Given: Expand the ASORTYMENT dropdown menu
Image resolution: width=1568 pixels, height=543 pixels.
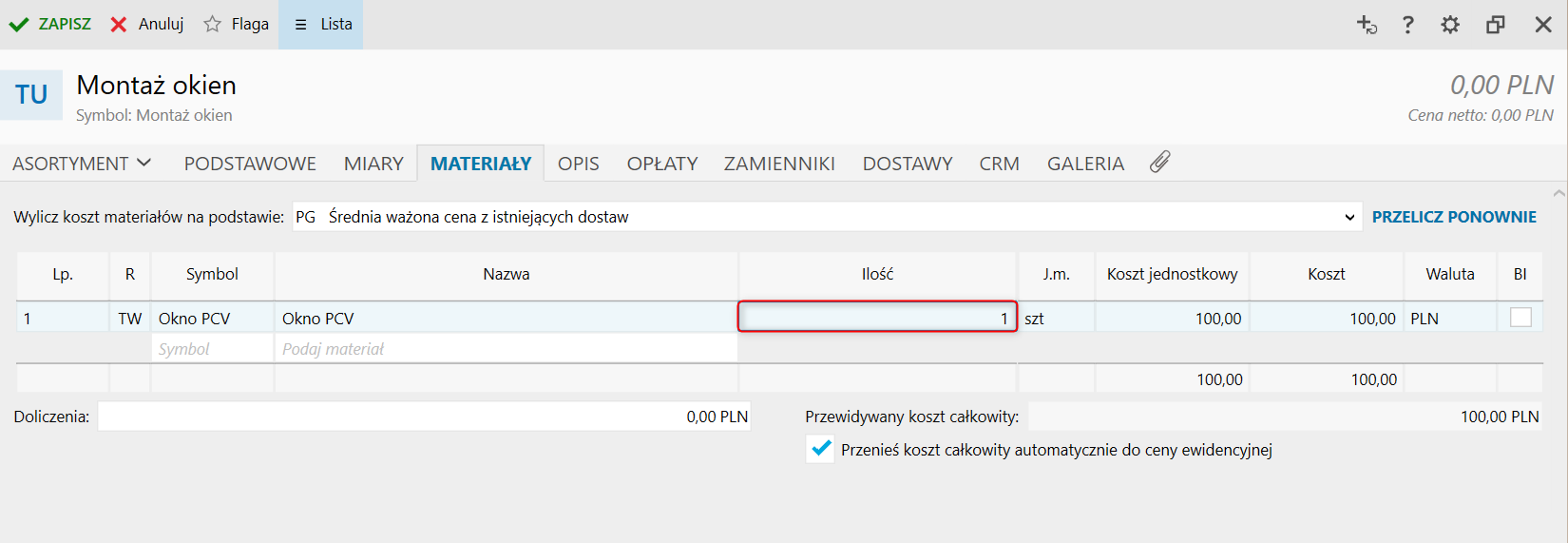Looking at the screenshot, I should coord(82,164).
